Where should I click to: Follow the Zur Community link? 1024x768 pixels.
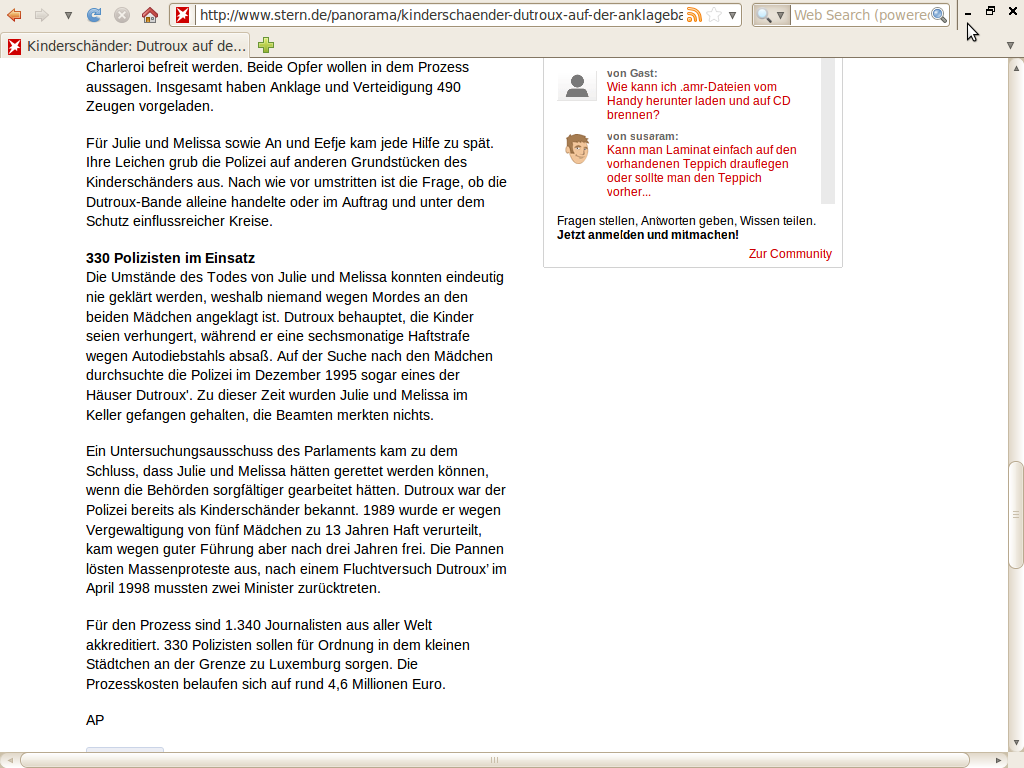point(790,254)
